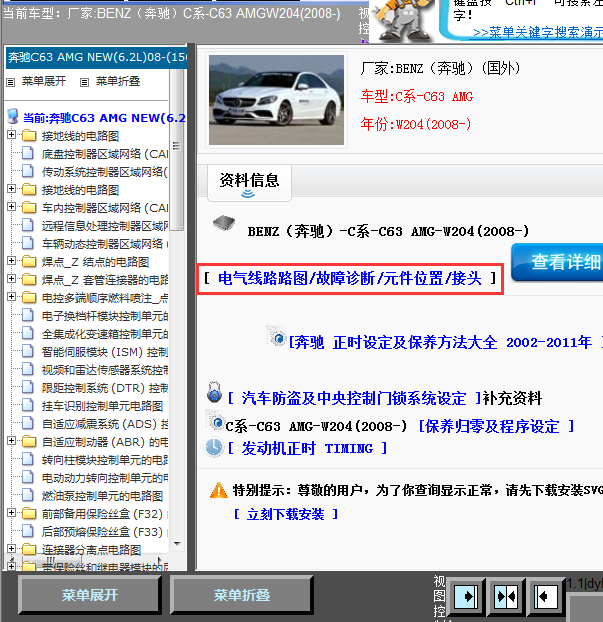Click red text 车型:C系-C63 AMG

click(417, 96)
